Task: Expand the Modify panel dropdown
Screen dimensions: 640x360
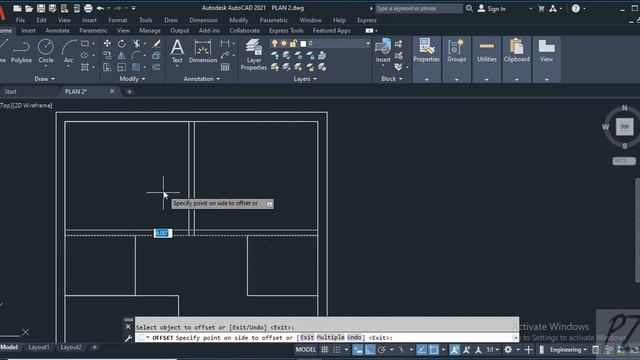Action: [132, 79]
